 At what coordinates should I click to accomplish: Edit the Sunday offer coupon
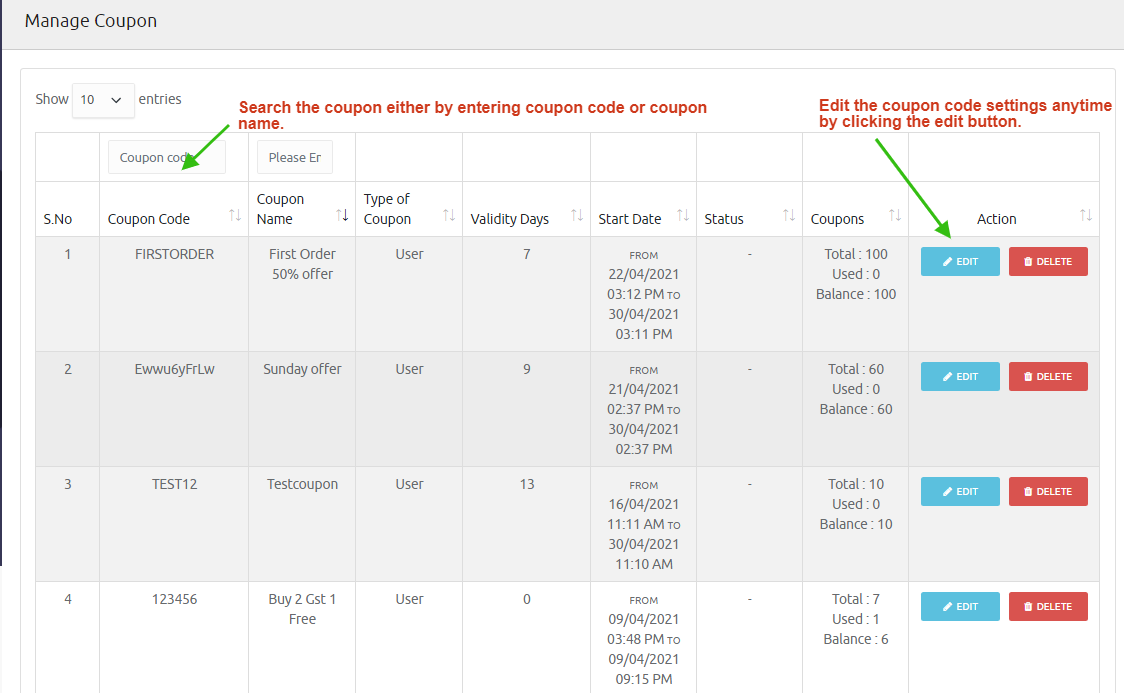[x=960, y=377]
